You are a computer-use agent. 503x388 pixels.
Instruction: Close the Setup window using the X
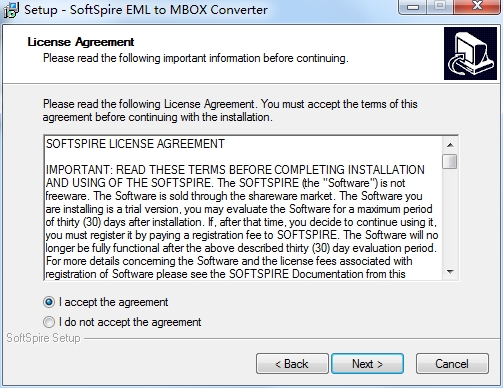pos(478,6)
